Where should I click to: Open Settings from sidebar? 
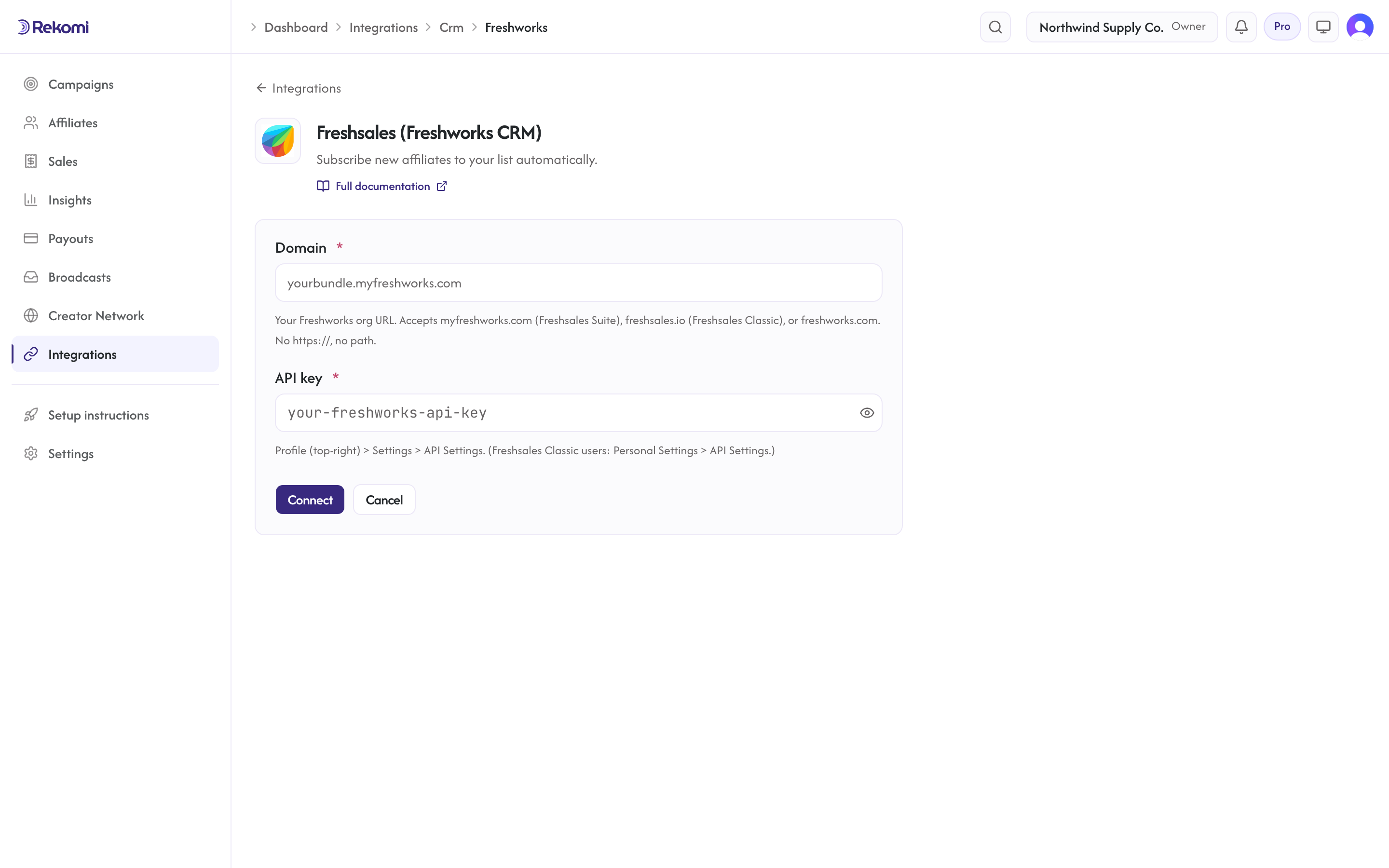pyautogui.click(x=115, y=453)
